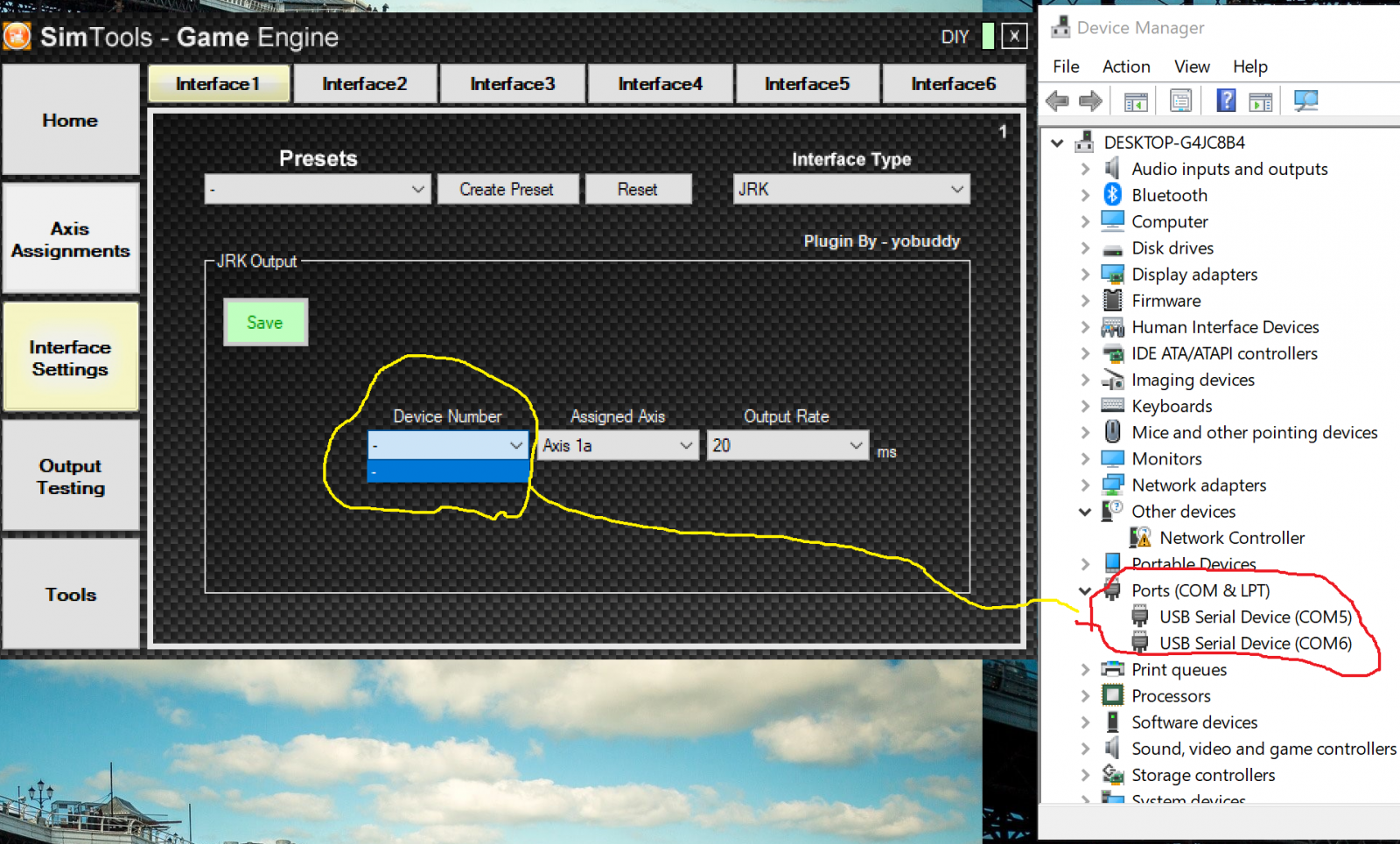Switch to the Interface2 tab
1400x844 pixels.
point(365,83)
